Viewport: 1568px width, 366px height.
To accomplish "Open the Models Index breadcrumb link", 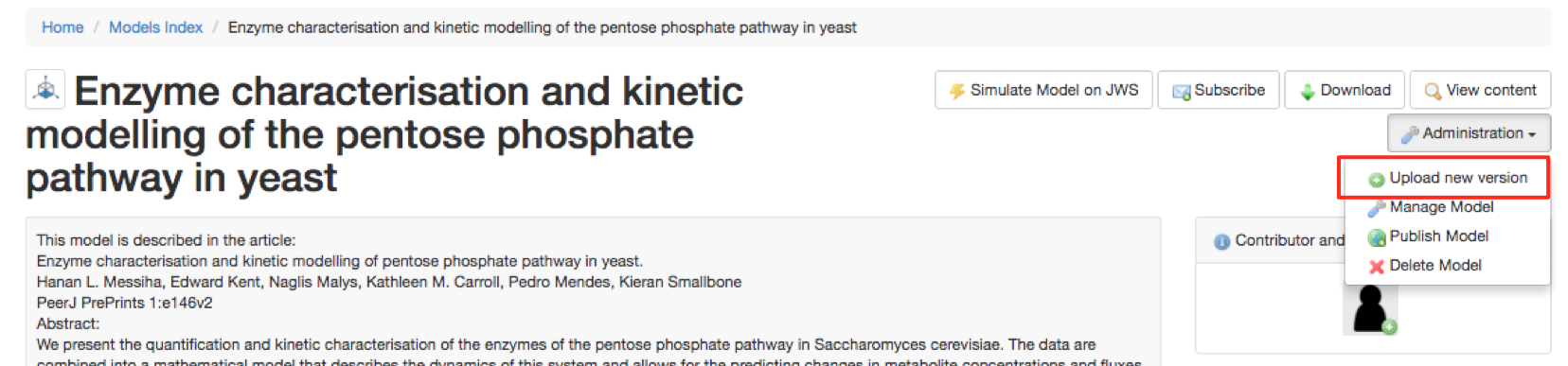I will point(155,27).
